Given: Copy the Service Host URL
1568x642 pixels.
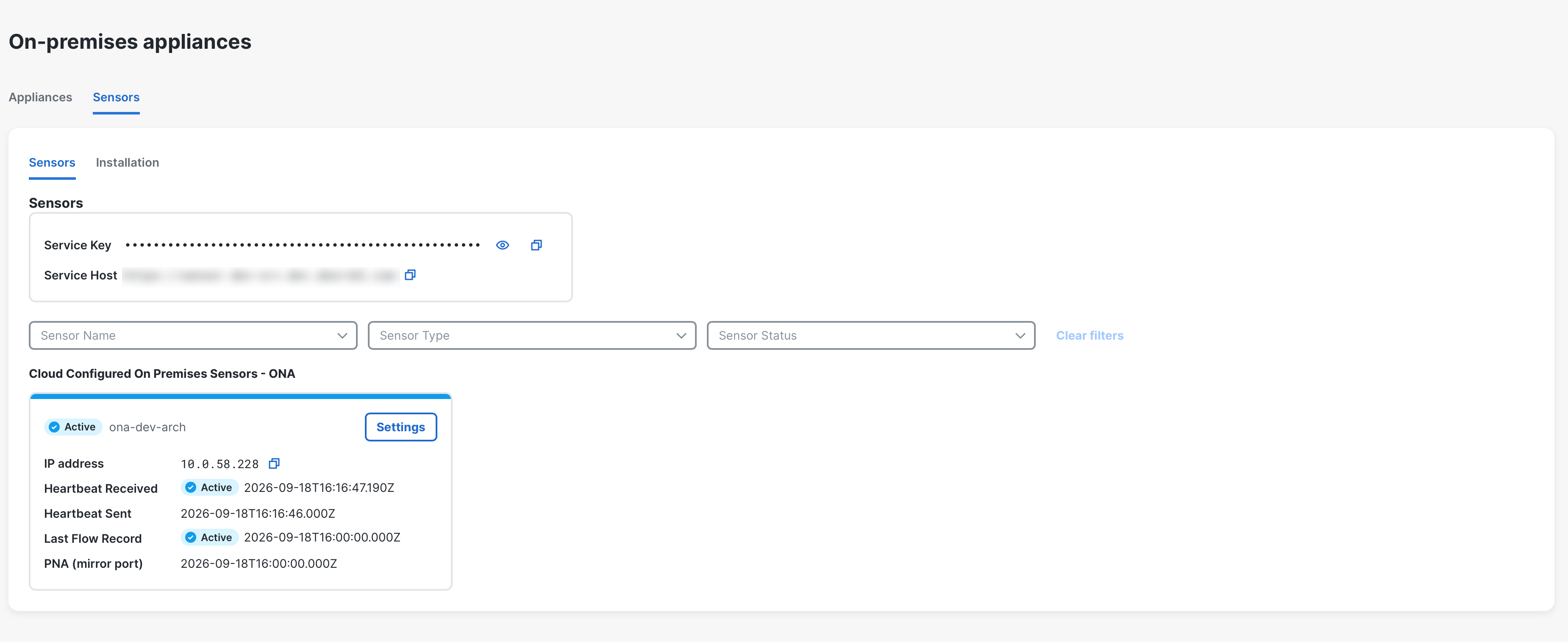Looking at the screenshot, I should pyautogui.click(x=410, y=275).
